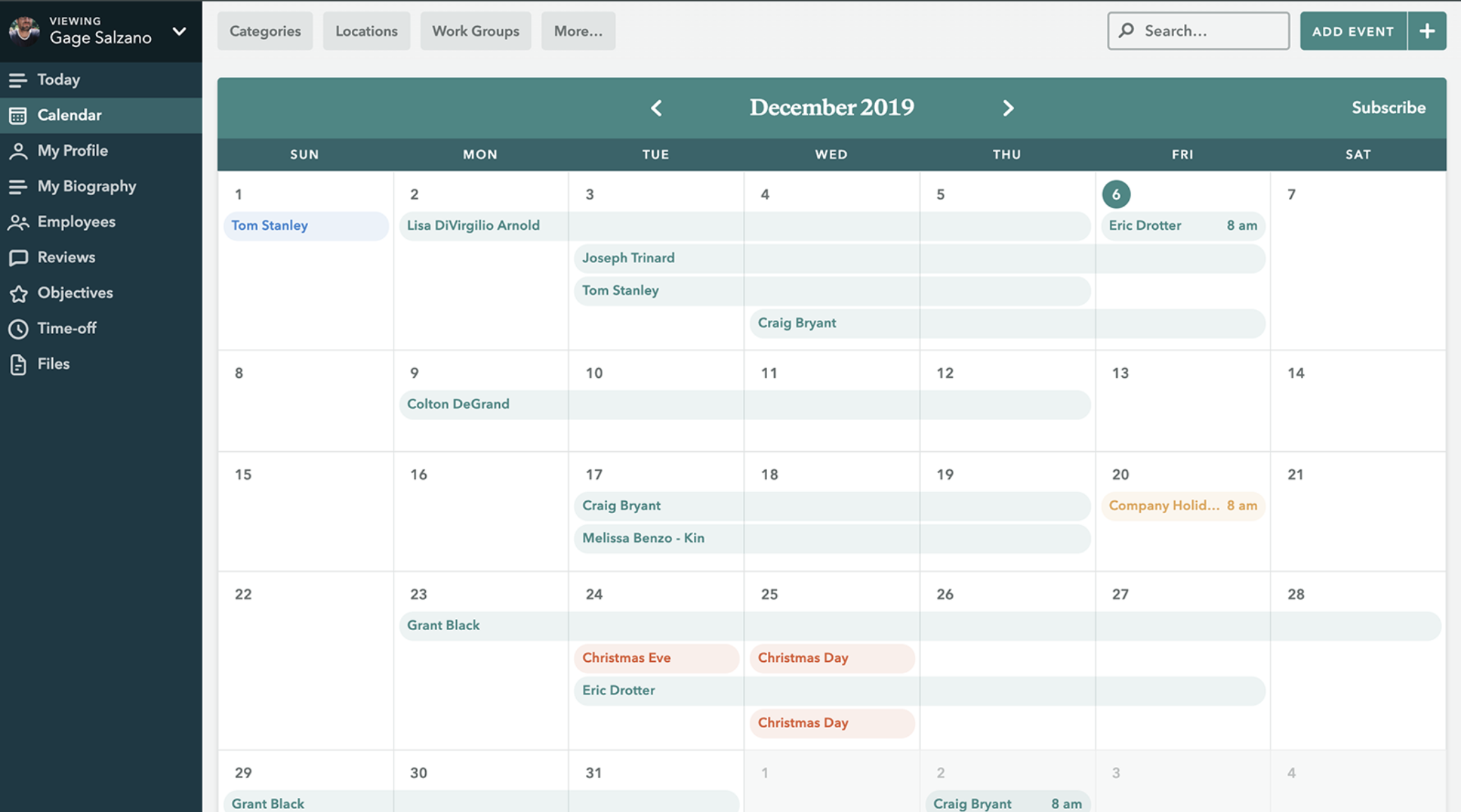Screen dimensions: 1461x812
Task: Click the Reviews speech bubble icon
Action: pos(18,257)
